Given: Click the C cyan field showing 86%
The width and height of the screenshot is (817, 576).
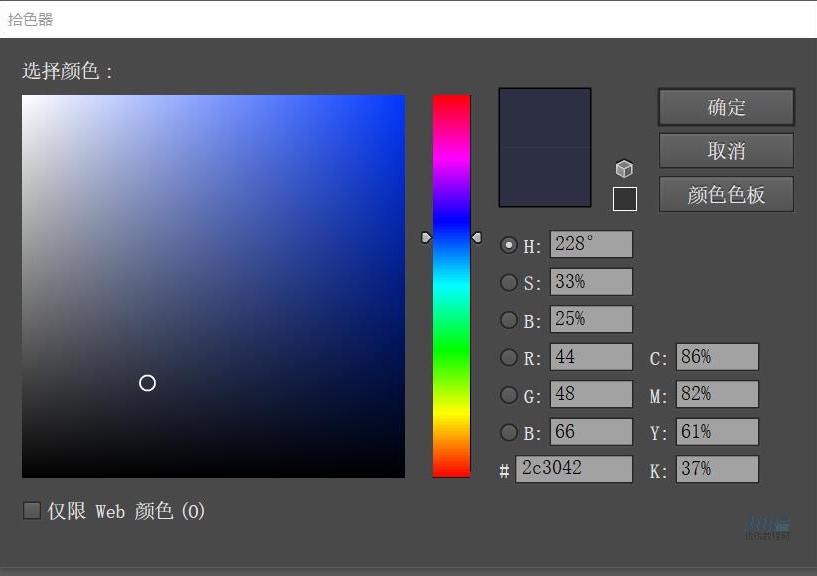Looking at the screenshot, I should (717, 357).
